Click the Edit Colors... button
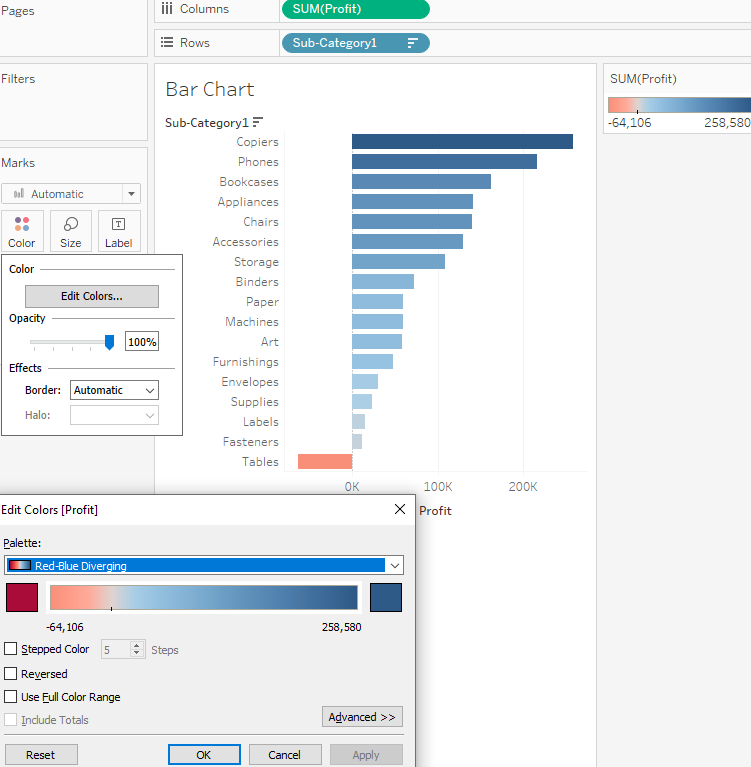This screenshot has height=767, width=751. (x=92, y=296)
